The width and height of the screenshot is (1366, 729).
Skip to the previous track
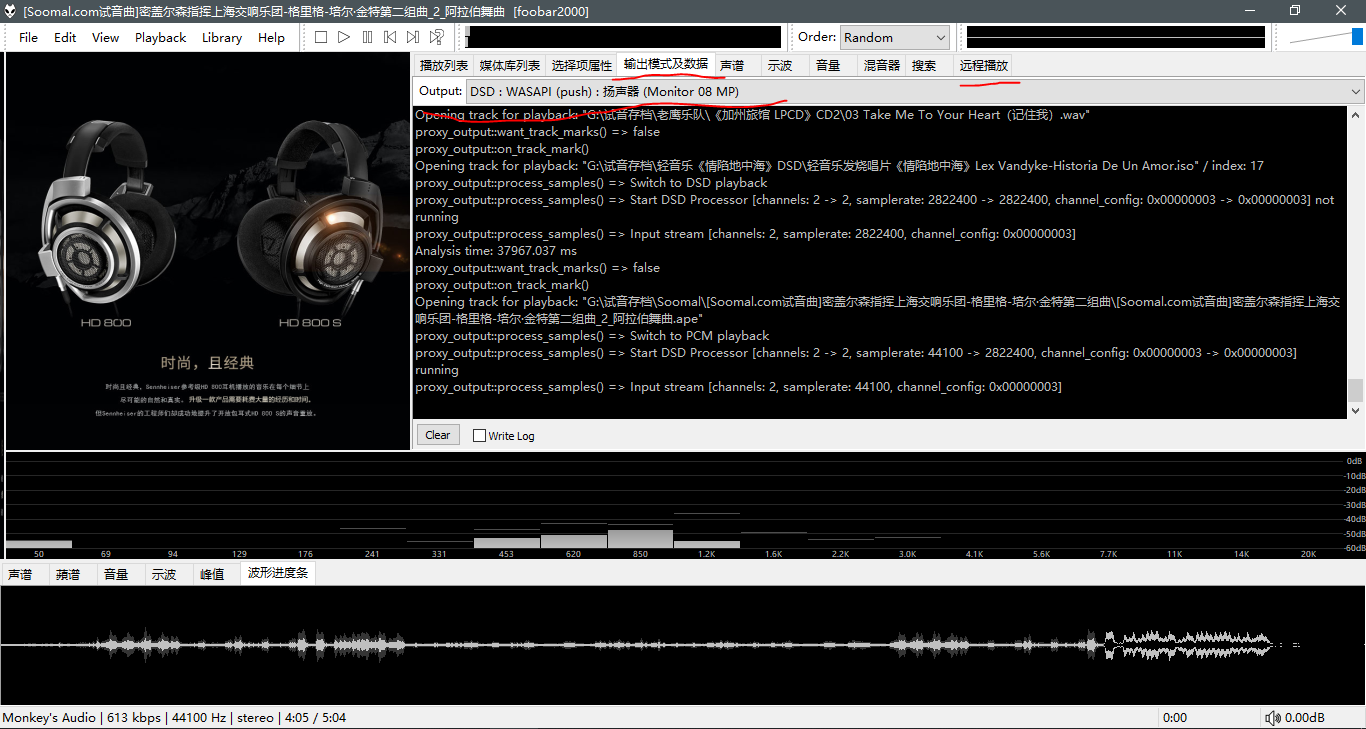click(x=390, y=37)
